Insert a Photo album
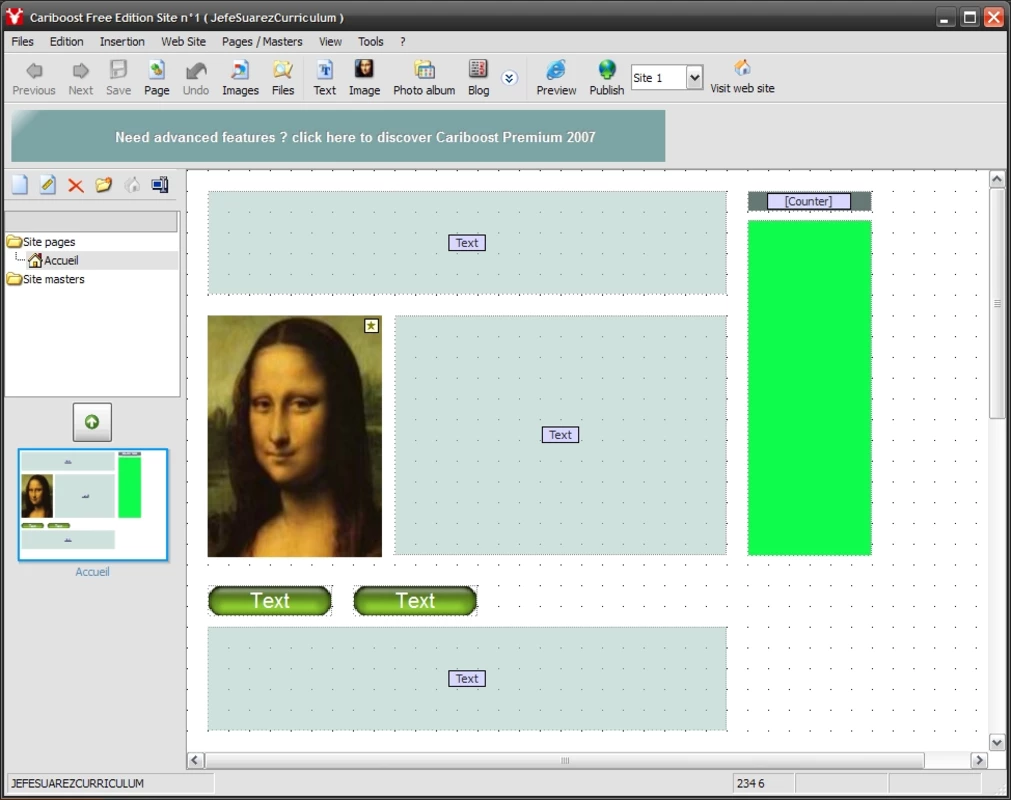Image resolution: width=1011 pixels, height=800 pixels. pyautogui.click(x=424, y=77)
